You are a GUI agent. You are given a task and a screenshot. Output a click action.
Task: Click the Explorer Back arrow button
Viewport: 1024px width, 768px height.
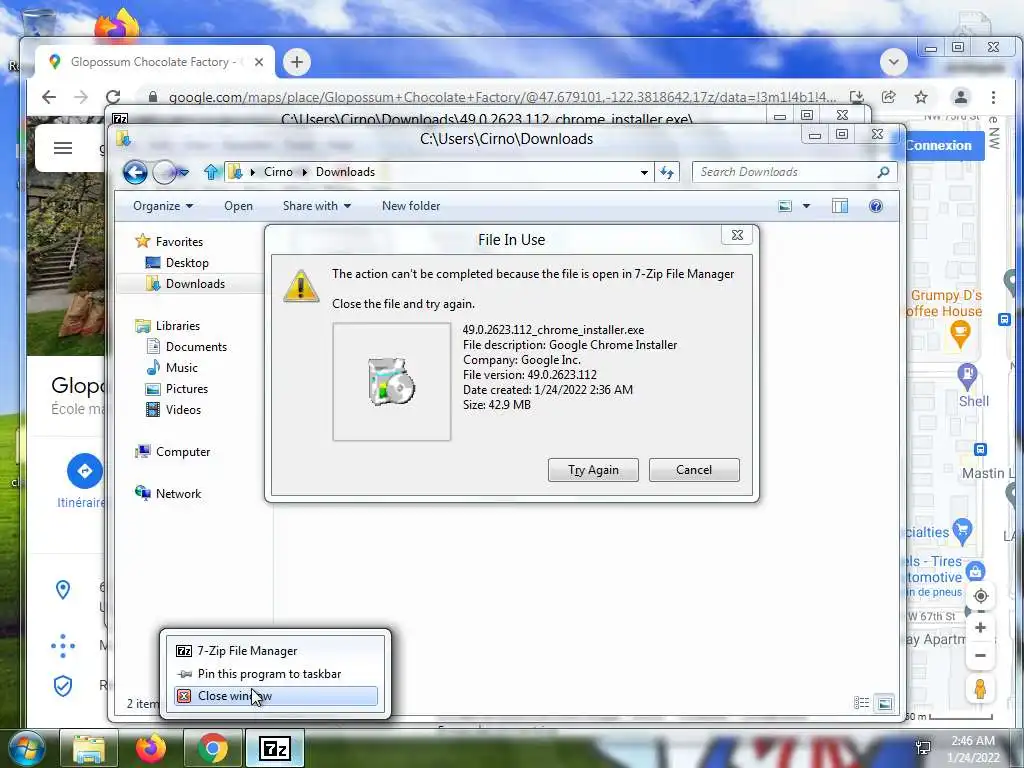(x=135, y=172)
